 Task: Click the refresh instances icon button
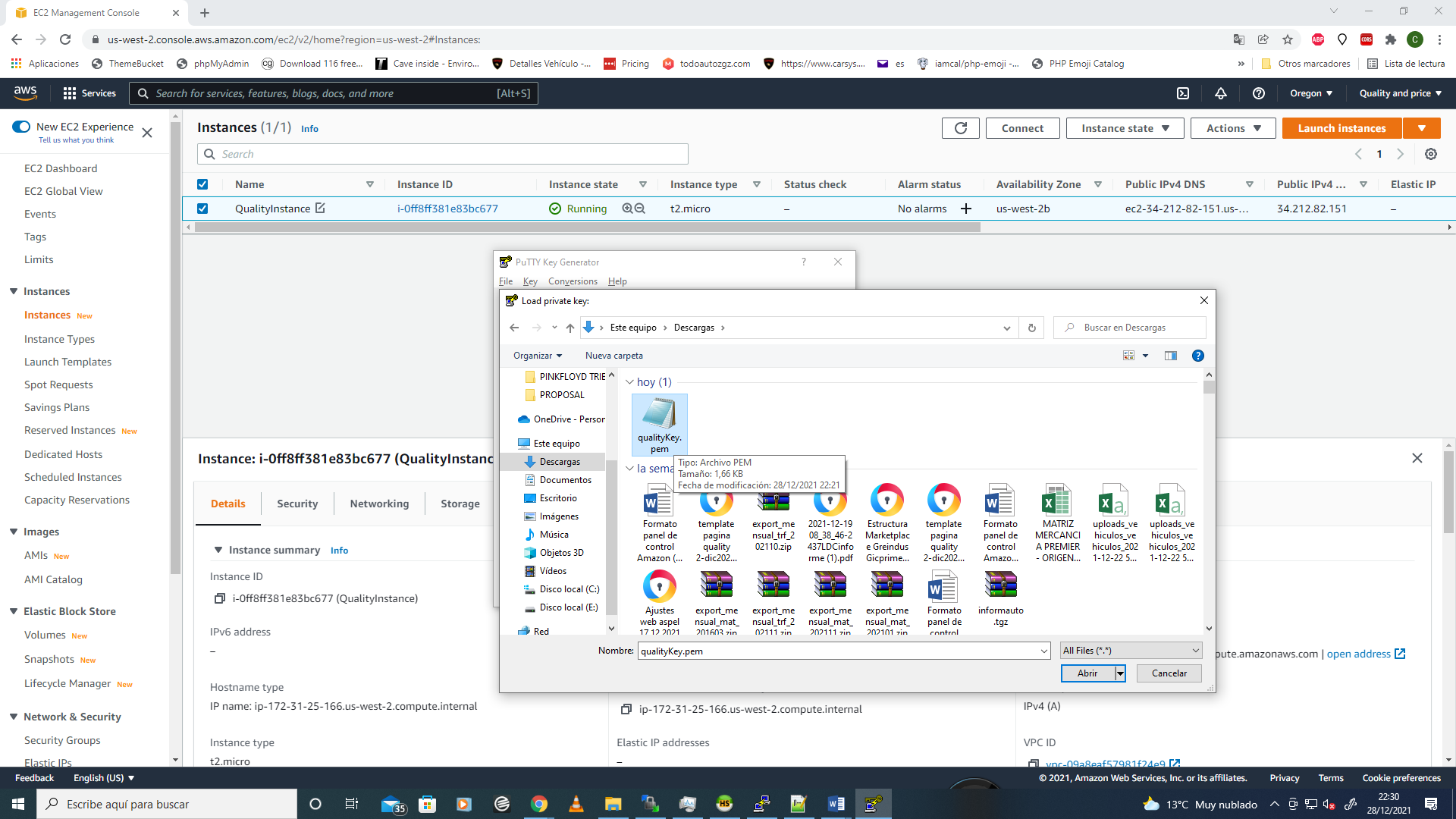click(x=960, y=128)
